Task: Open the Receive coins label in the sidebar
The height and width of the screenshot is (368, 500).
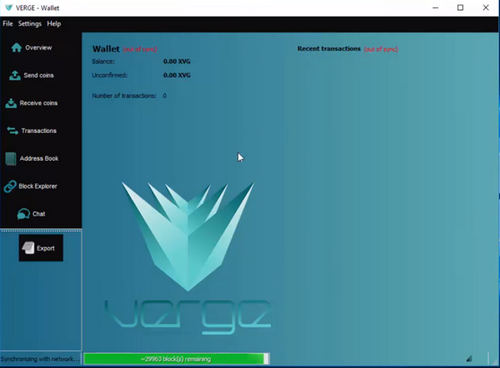Action: tap(38, 103)
